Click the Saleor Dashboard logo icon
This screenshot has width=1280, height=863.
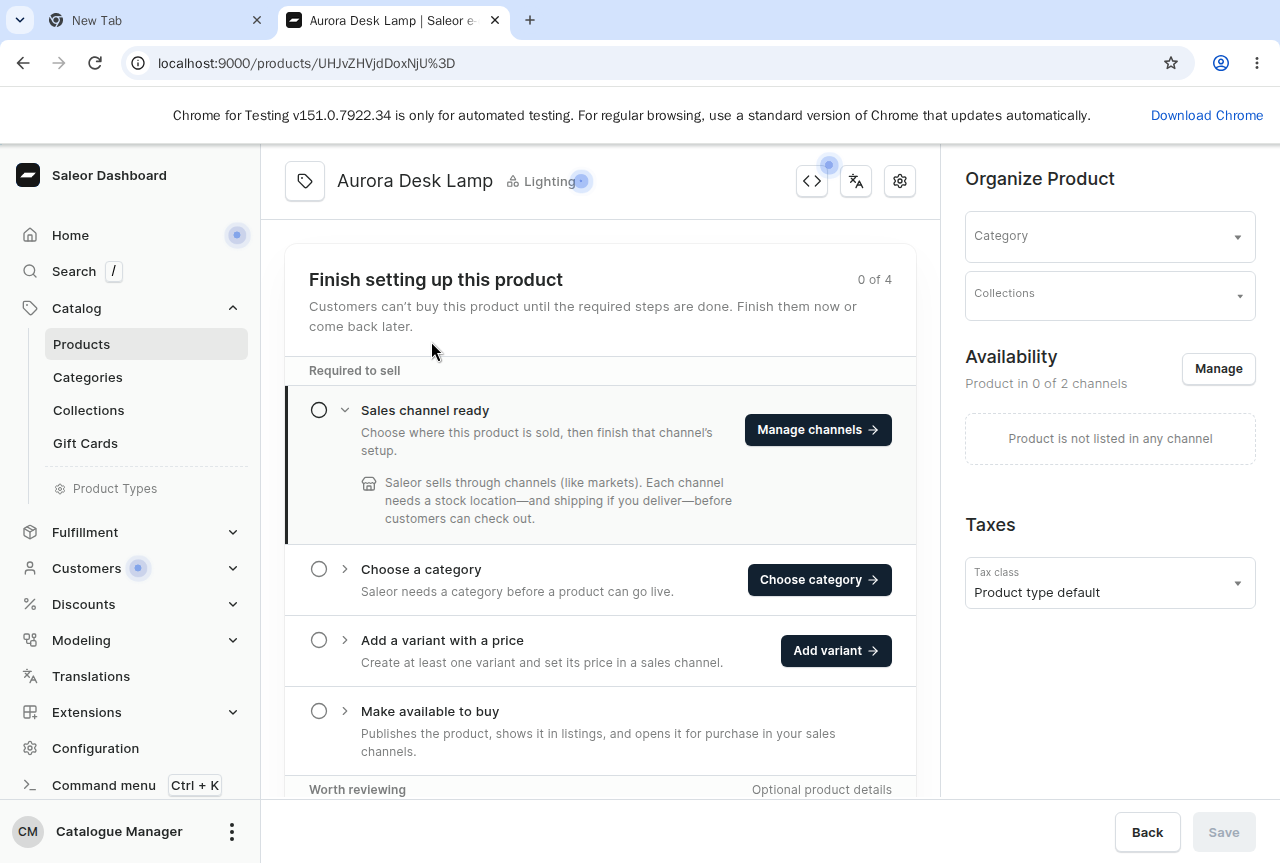tap(28, 175)
